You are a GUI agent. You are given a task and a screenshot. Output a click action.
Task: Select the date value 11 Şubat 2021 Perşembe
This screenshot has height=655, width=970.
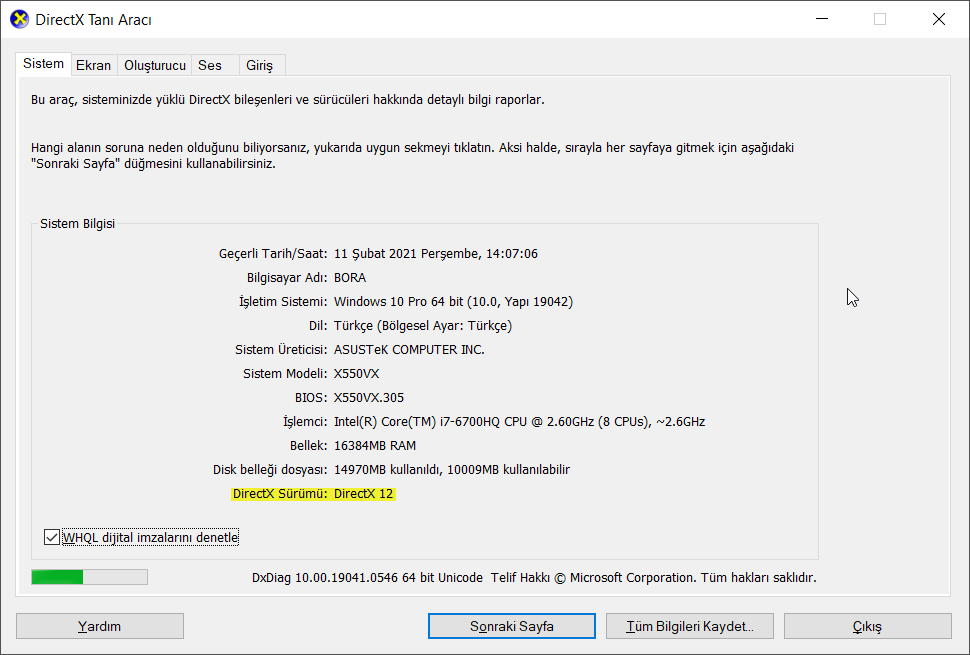click(407, 254)
